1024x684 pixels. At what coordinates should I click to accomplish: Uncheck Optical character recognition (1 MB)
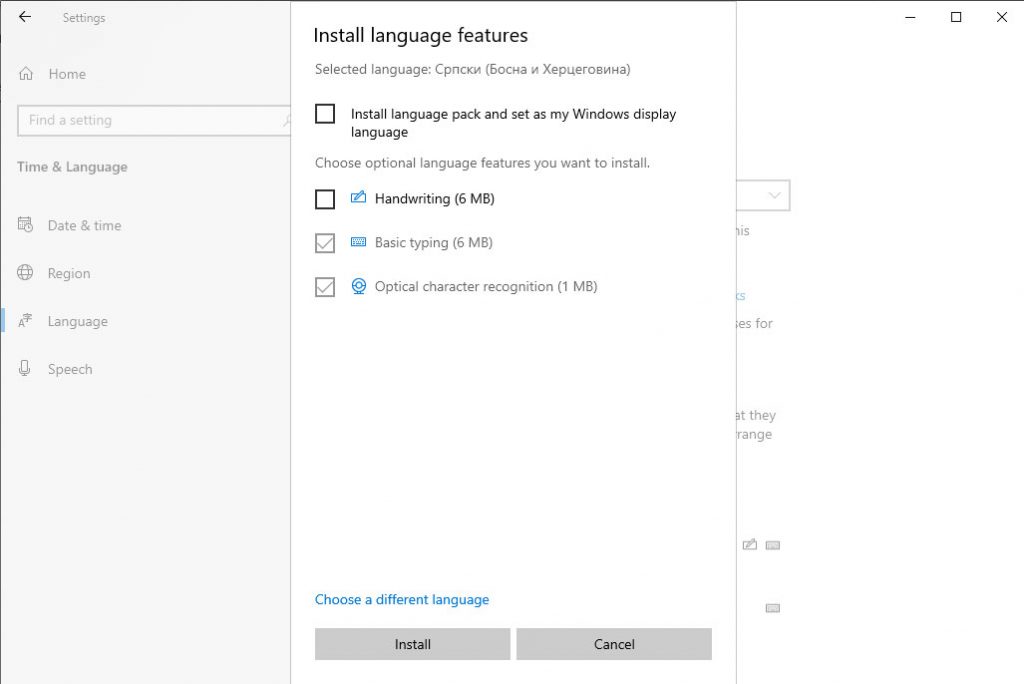(324, 286)
